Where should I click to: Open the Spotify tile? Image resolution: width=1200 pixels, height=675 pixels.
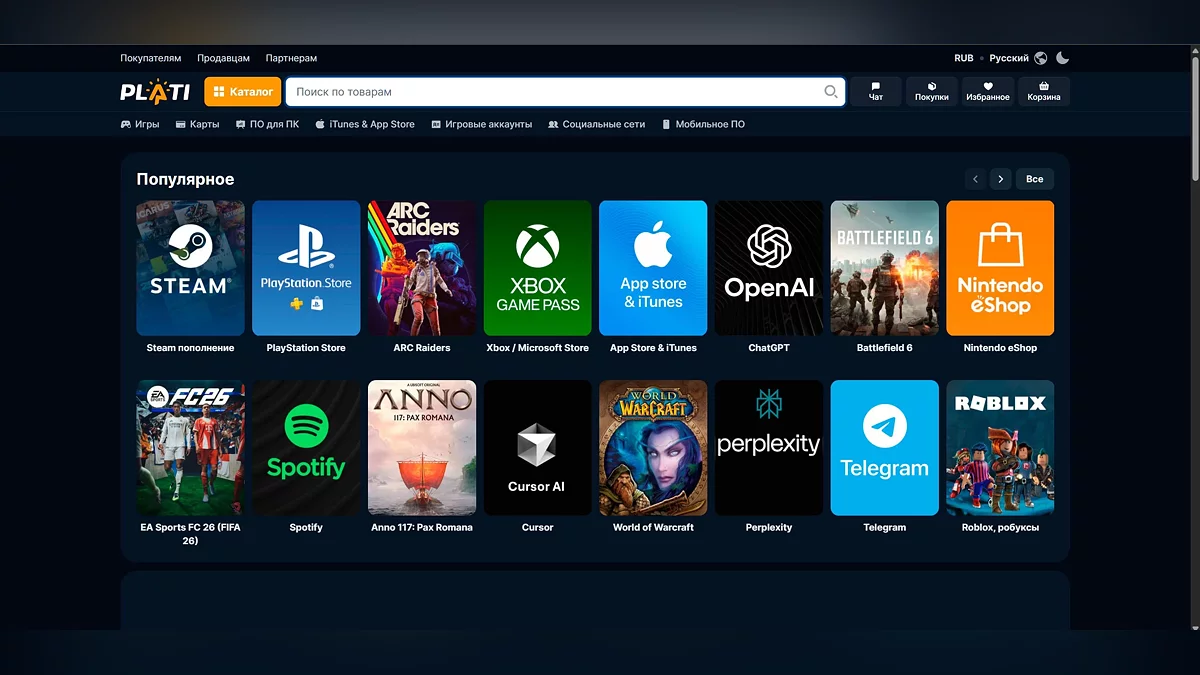click(x=306, y=448)
